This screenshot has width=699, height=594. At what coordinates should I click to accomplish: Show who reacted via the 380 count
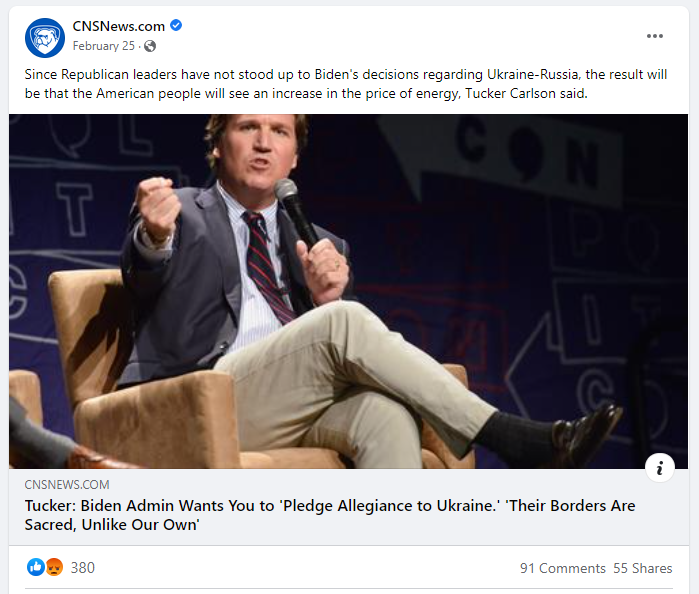(83, 568)
